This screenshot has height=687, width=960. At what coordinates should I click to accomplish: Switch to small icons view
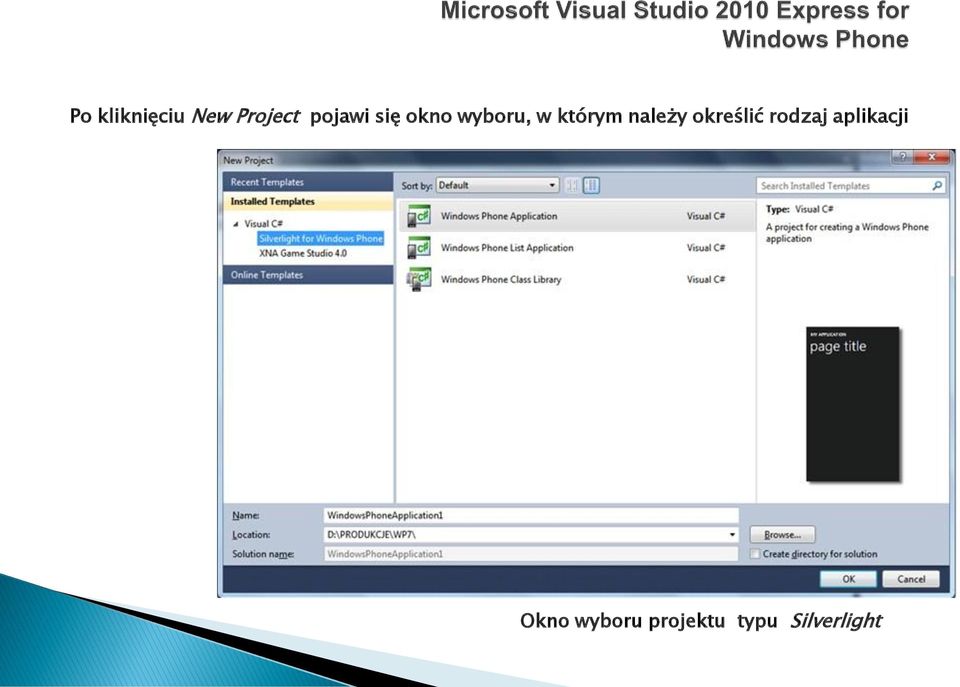tap(572, 185)
